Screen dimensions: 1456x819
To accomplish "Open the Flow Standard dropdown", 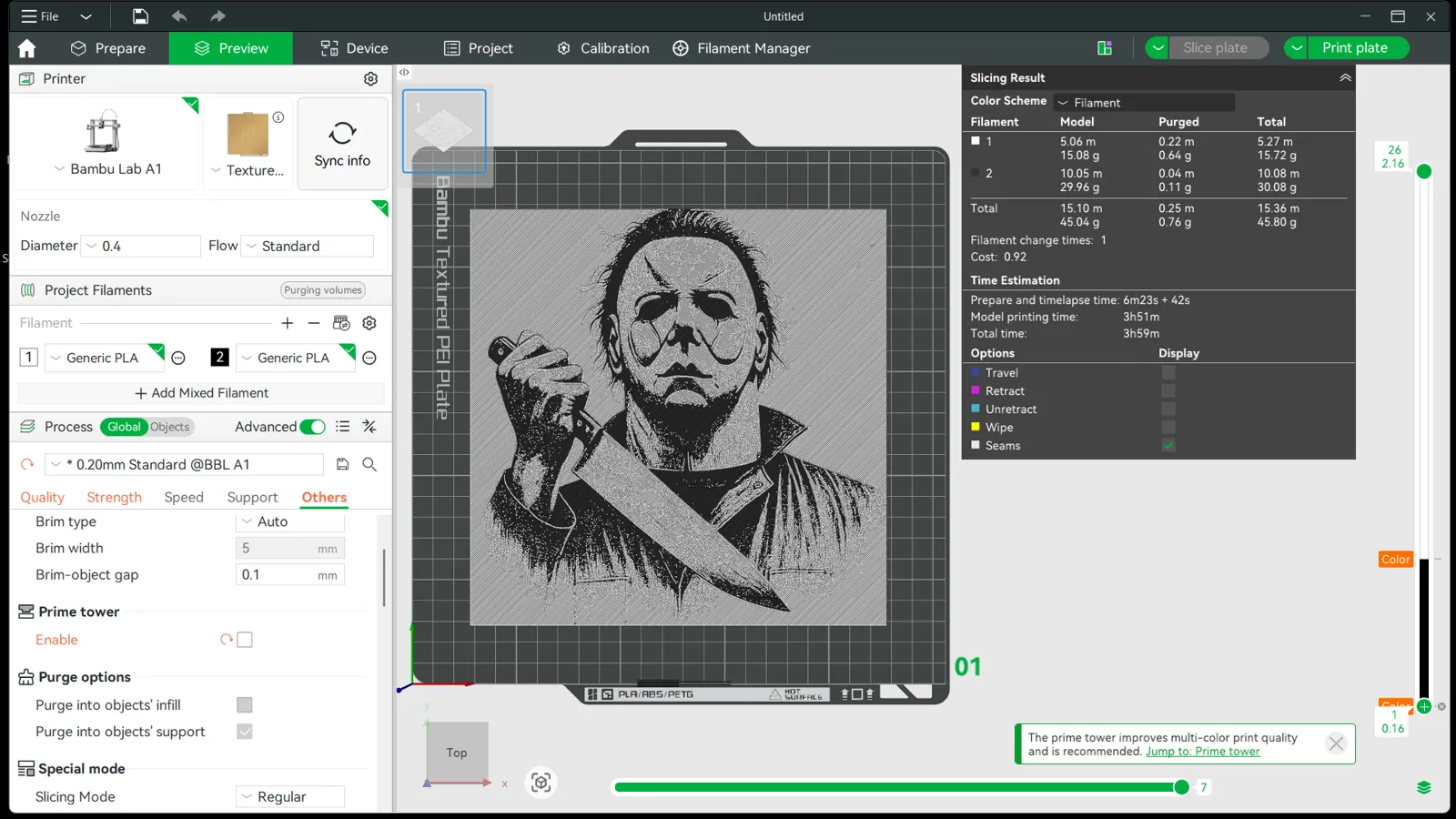I will (x=308, y=247).
